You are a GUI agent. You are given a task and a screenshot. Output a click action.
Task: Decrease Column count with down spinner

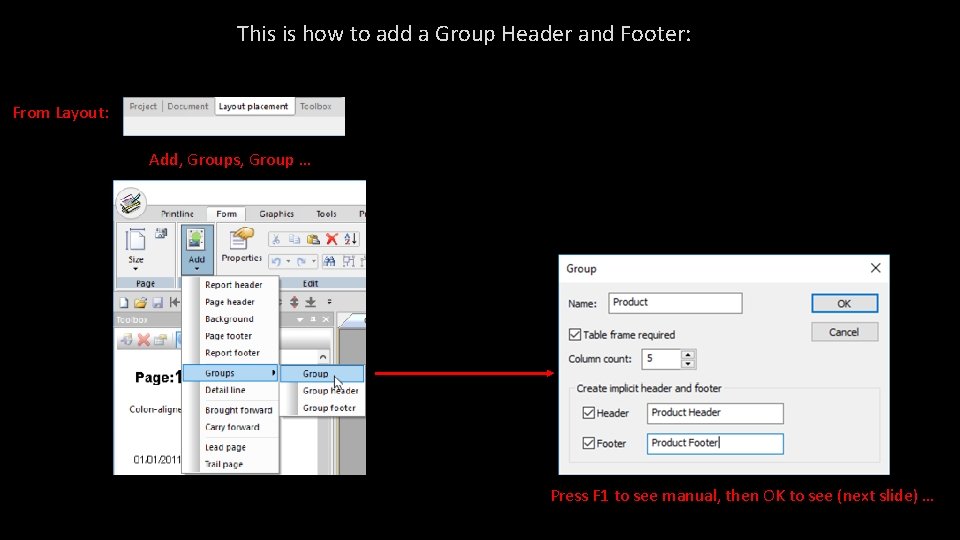tap(688, 364)
